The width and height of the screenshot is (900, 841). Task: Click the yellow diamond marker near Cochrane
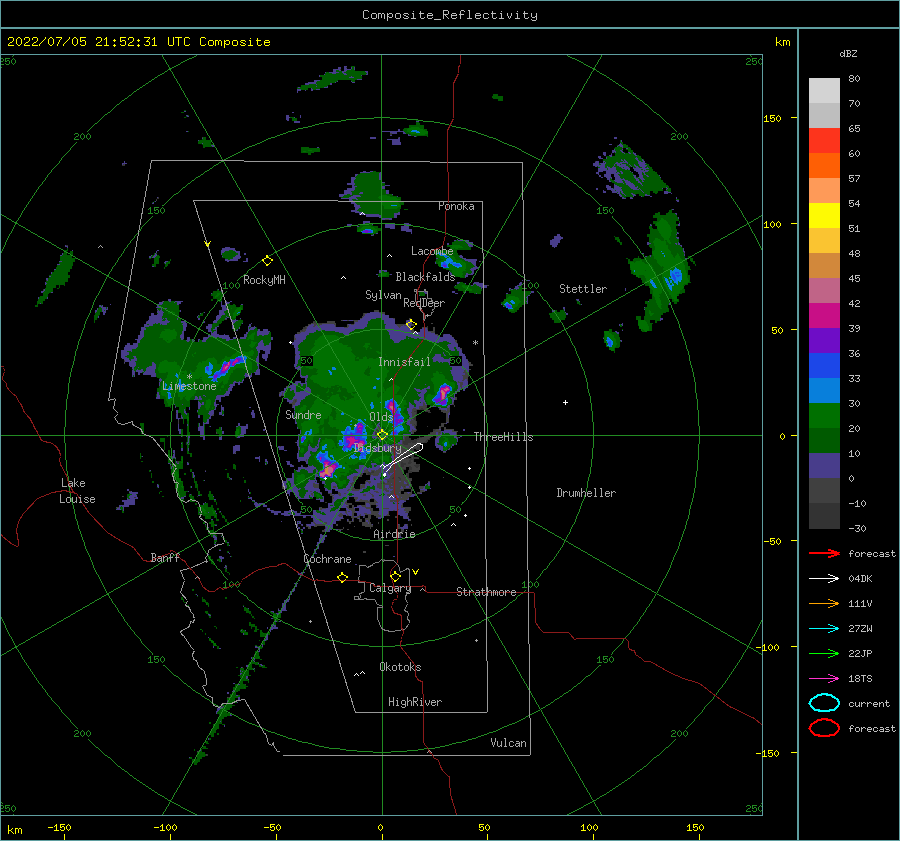point(342,577)
